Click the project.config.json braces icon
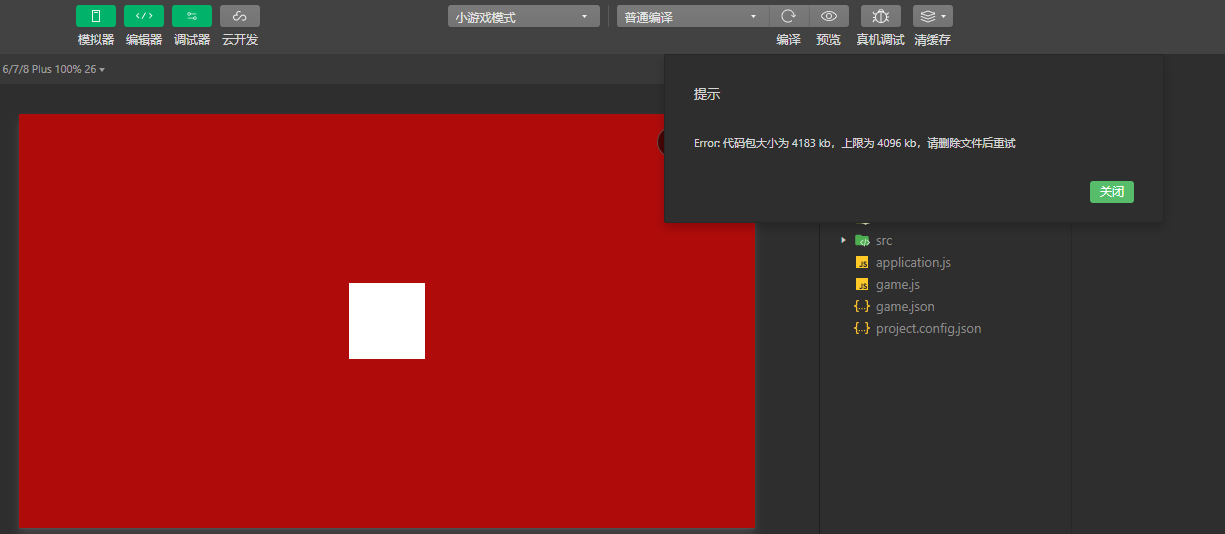 862,328
